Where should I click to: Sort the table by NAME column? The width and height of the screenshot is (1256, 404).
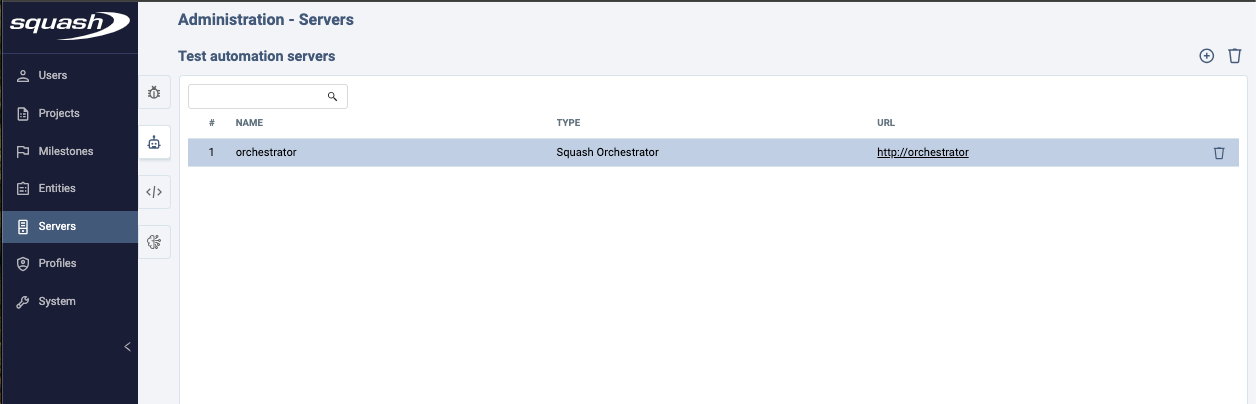249,123
